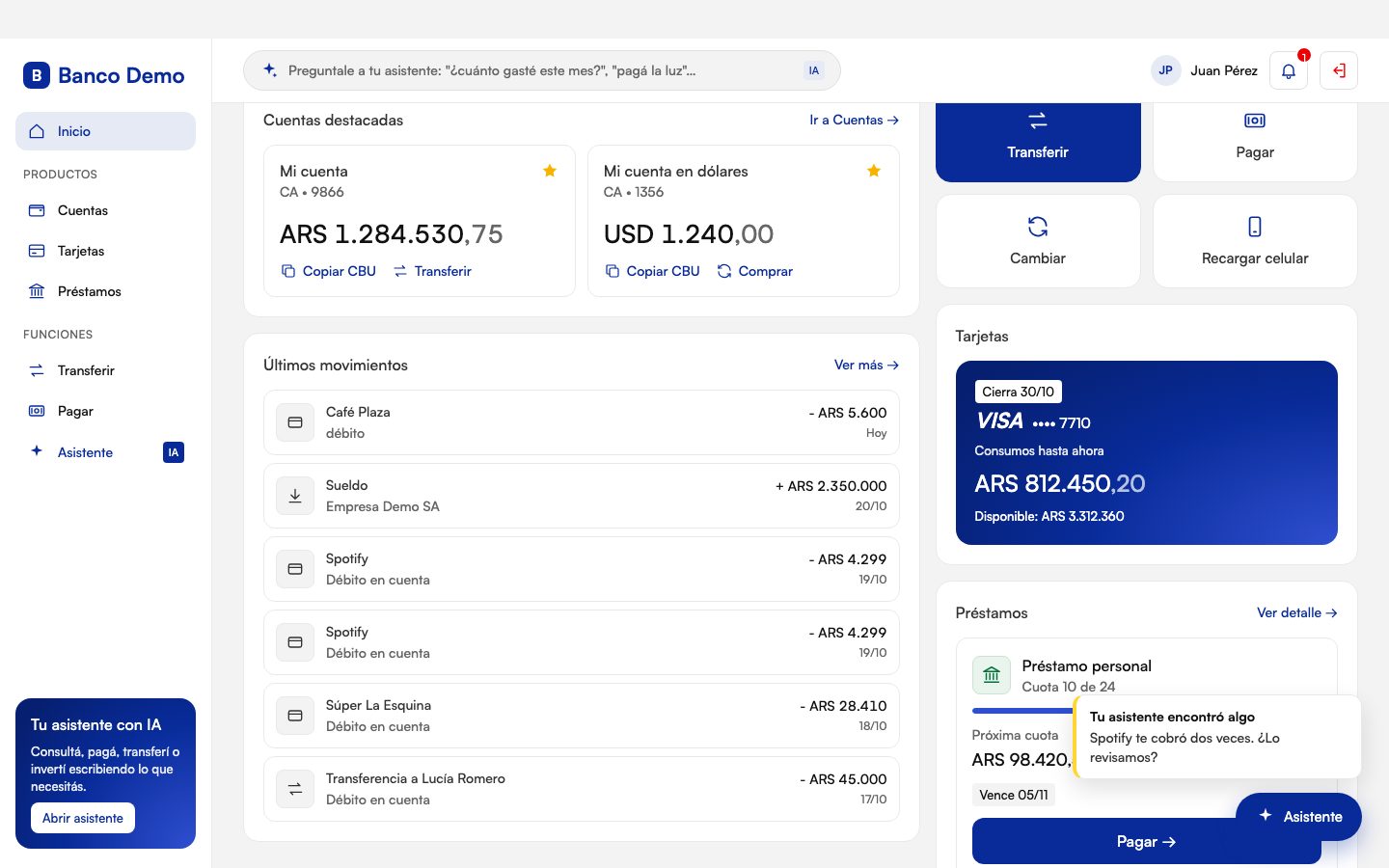This screenshot has height=868, width=1389.
Task: Open the floating Asistente button
Action: (x=1298, y=817)
